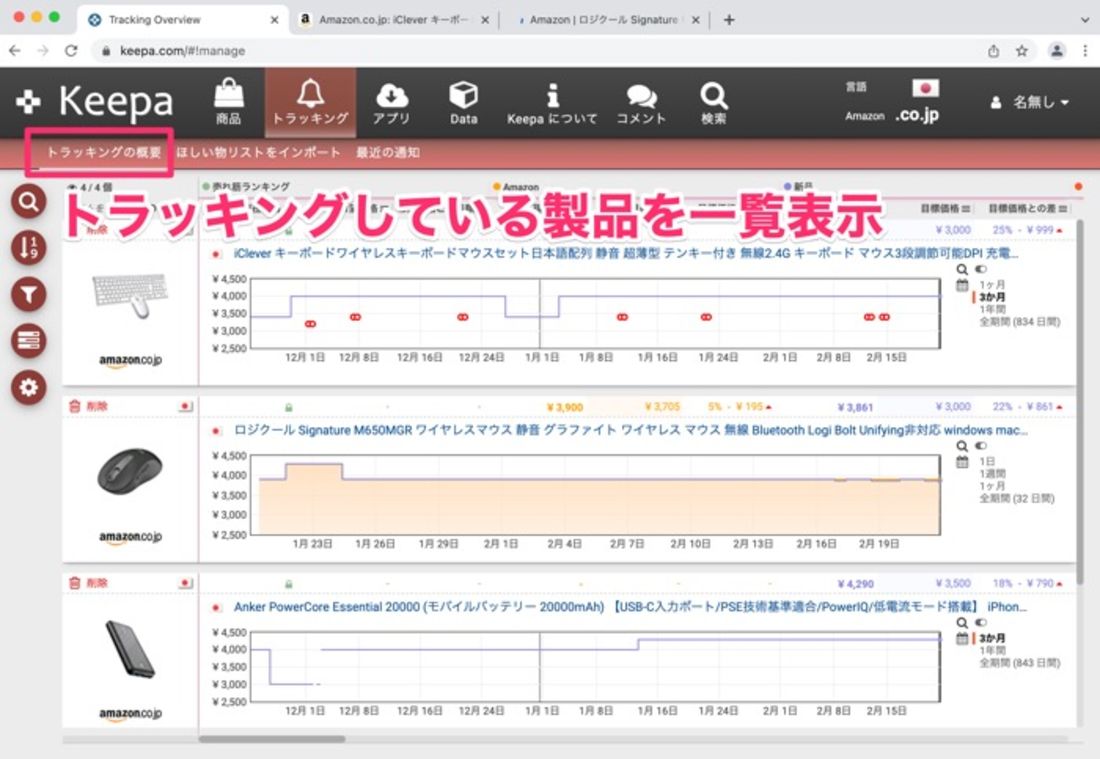Toggle the 新品 legend item
This screenshot has height=759, width=1100.
tap(799, 187)
